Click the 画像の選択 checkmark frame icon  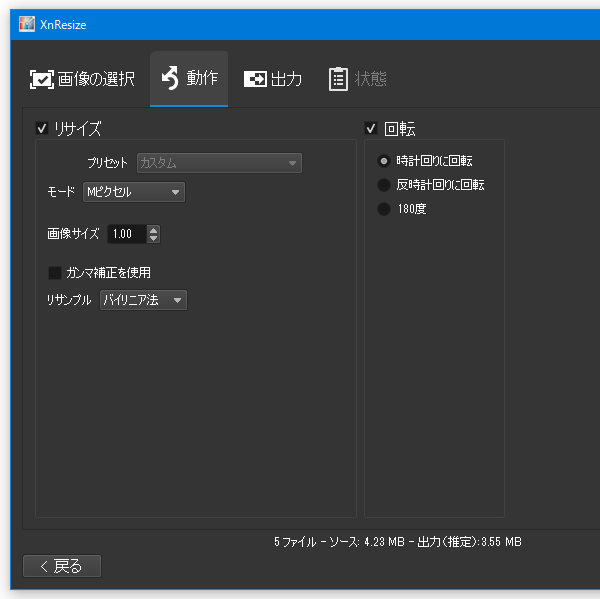[x=42, y=80]
